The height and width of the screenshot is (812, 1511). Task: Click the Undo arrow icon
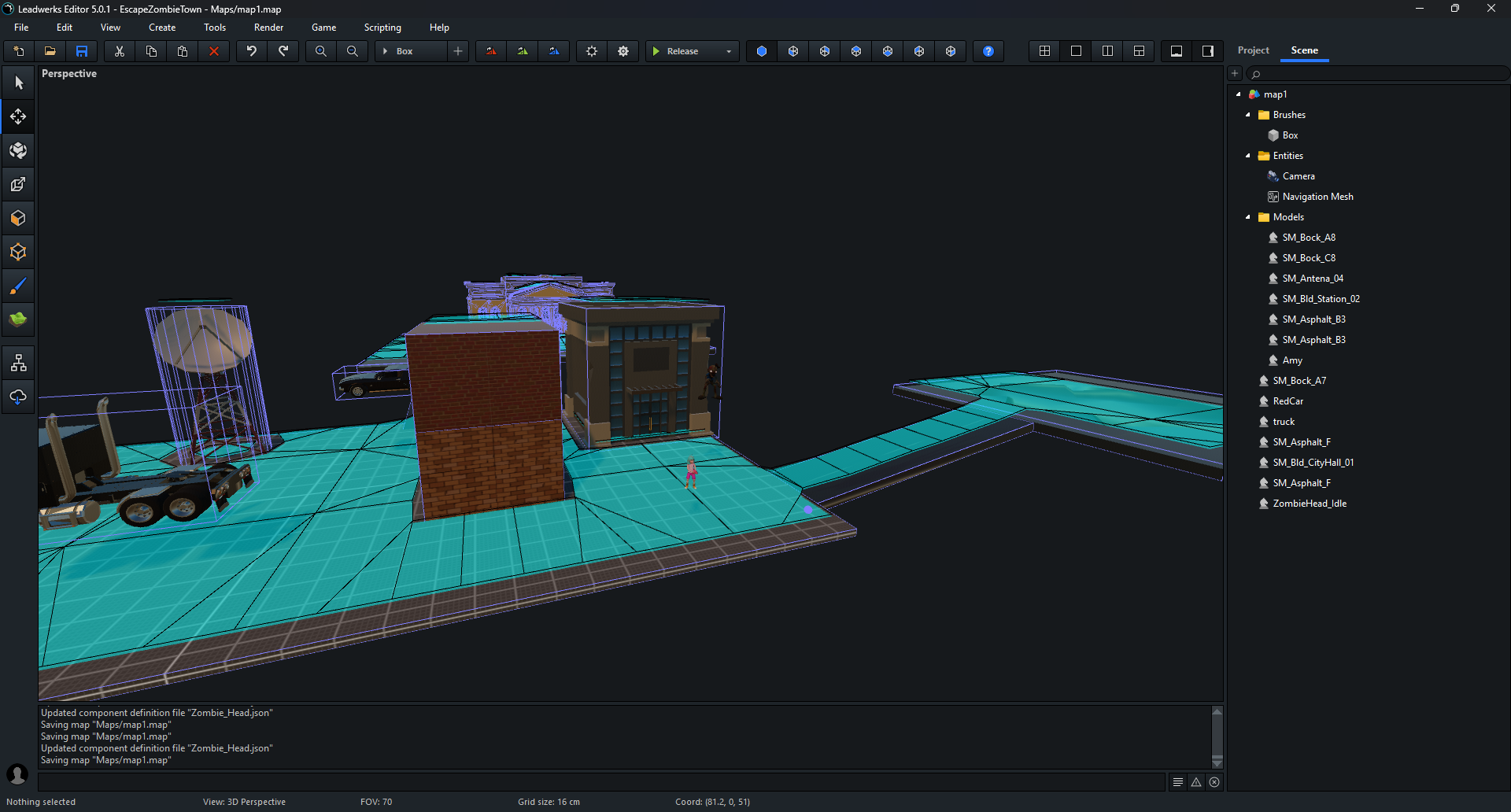point(252,51)
